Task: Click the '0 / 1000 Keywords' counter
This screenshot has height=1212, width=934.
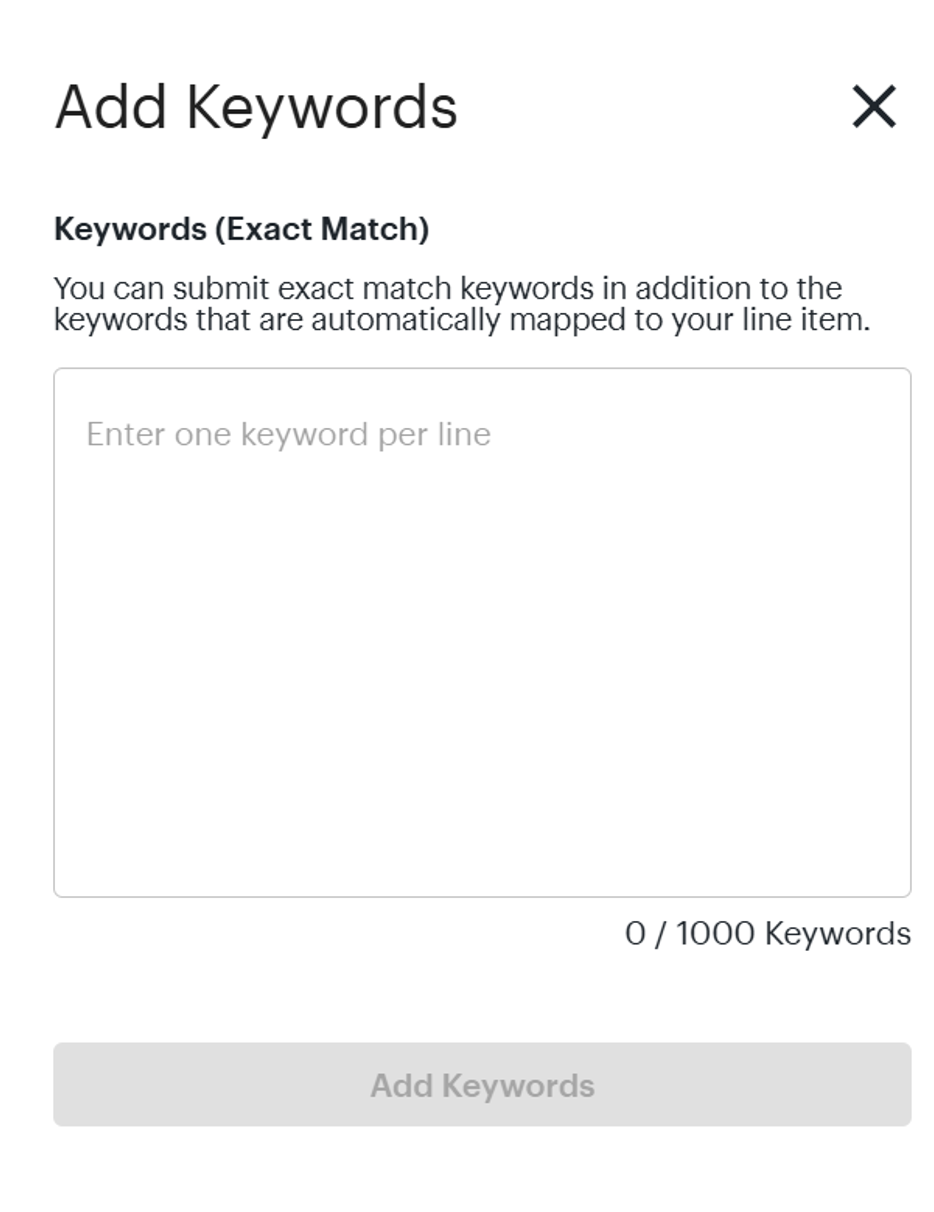Action: pyautogui.click(x=767, y=933)
